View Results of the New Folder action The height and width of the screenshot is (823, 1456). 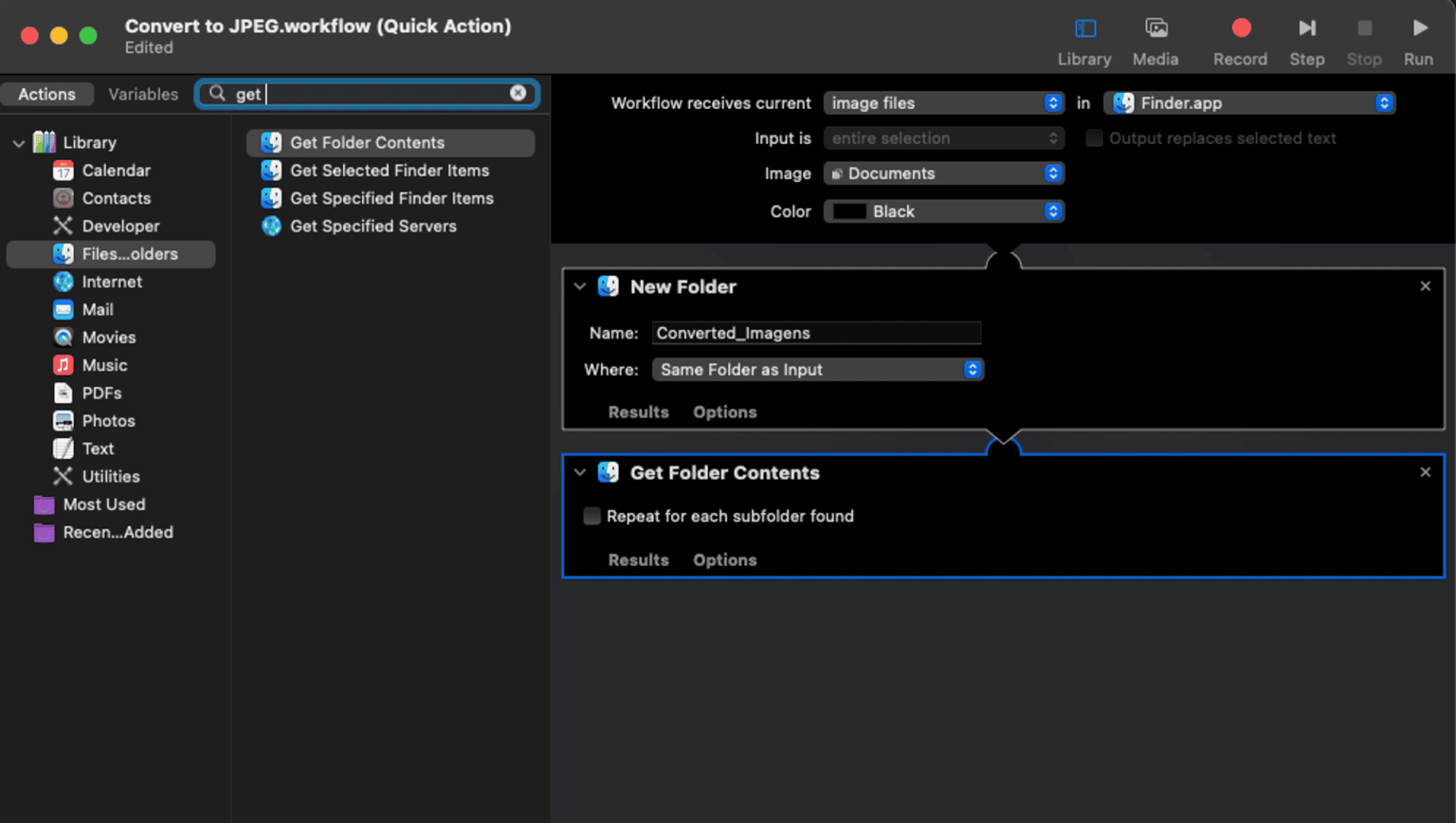pos(637,411)
